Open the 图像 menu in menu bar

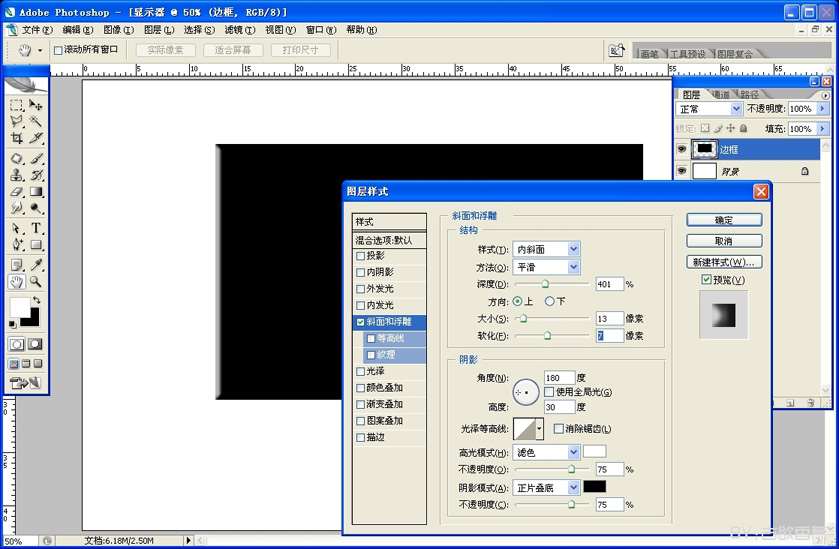coord(118,30)
